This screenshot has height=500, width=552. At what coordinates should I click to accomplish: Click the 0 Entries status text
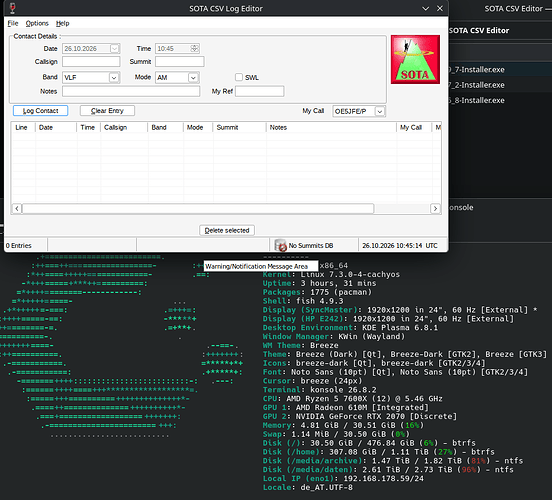[19, 245]
